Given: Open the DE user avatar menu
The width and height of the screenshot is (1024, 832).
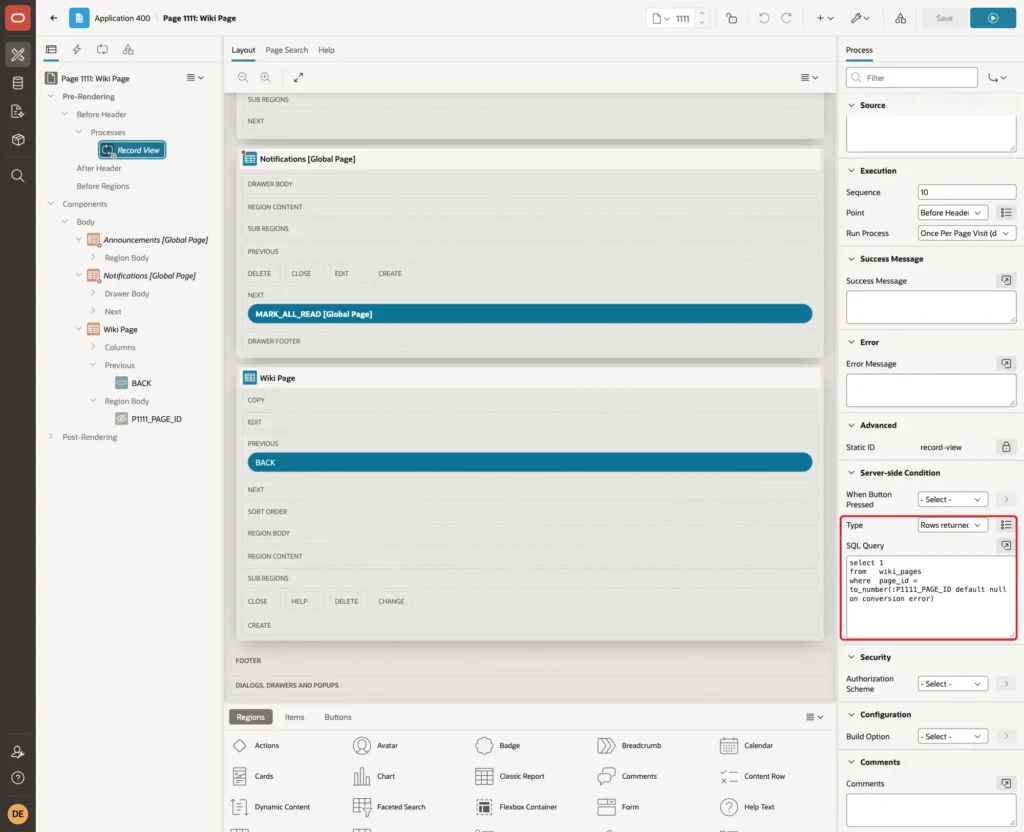Looking at the screenshot, I should 18,814.
